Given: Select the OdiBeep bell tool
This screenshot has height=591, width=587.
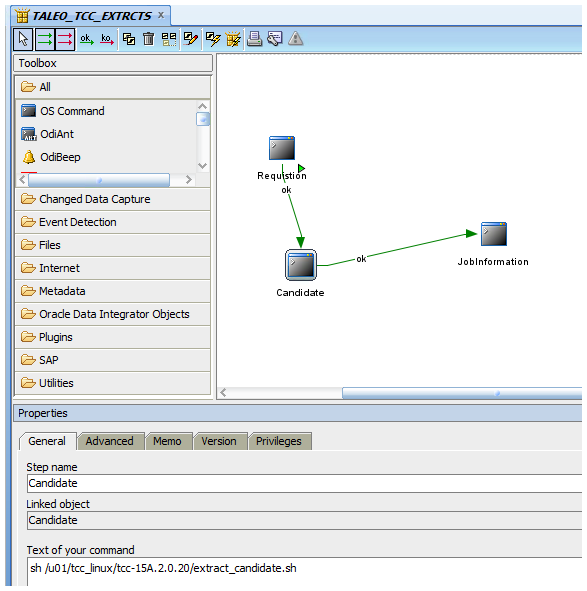Looking at the screenshot, I should [x=51, y=157].
